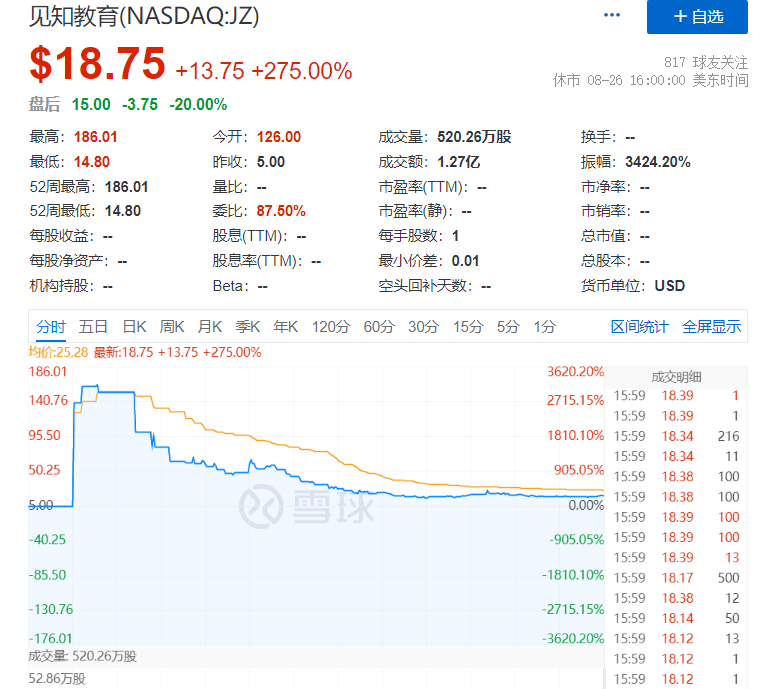Switch to the 五日 chart tab
Image resolution: width=770 pixels, height=689 pixels.
click(93, 326)
